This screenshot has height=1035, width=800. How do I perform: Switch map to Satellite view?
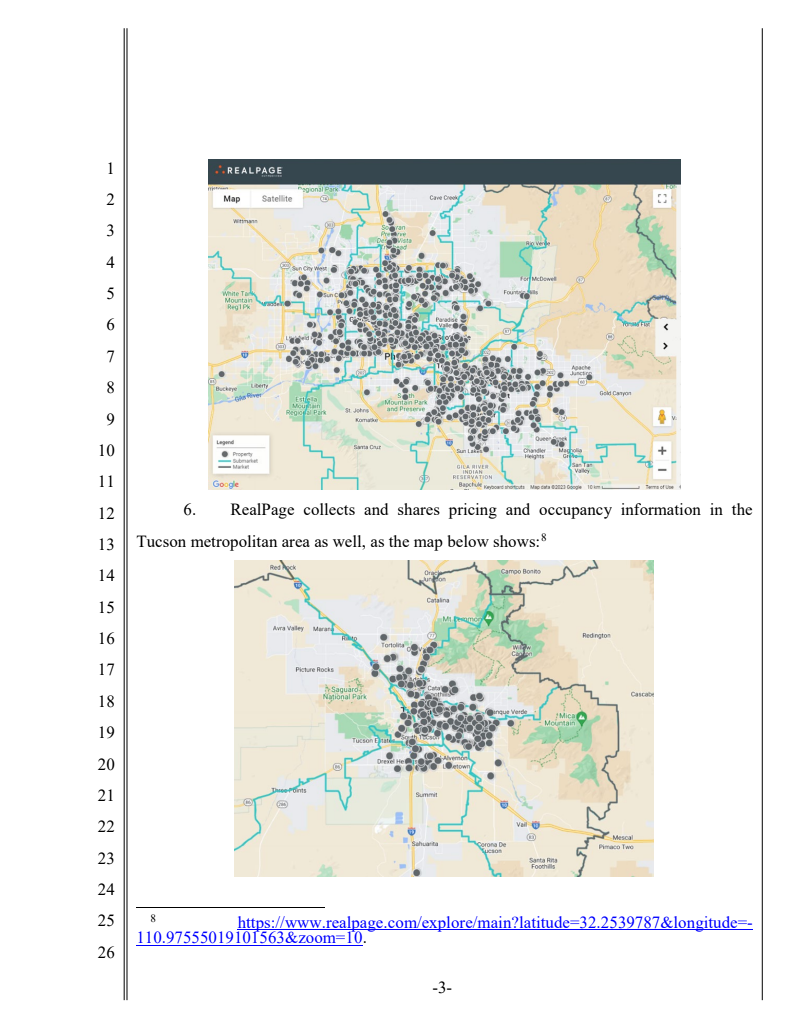[277, 199]
